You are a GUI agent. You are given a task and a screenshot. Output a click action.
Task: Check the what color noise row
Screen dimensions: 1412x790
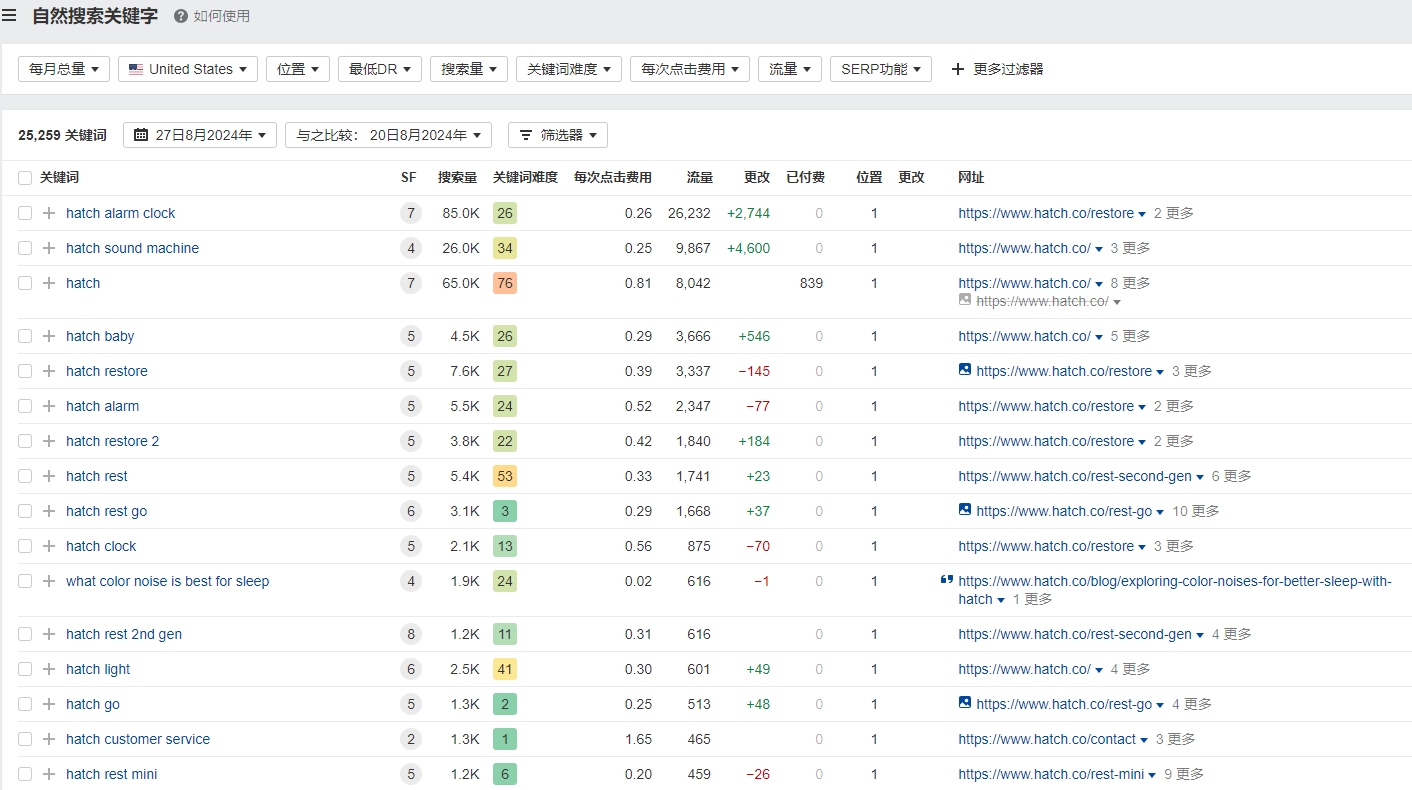pos(25,581)
